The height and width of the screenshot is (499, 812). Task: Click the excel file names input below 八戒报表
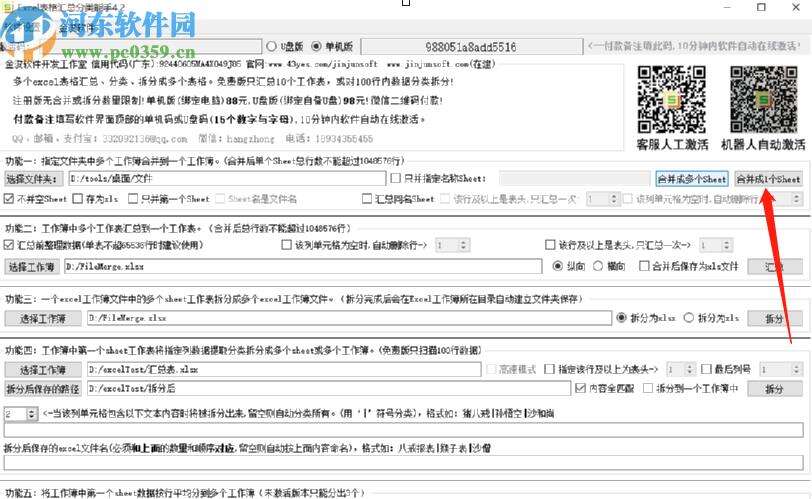(x=403, y=463)
